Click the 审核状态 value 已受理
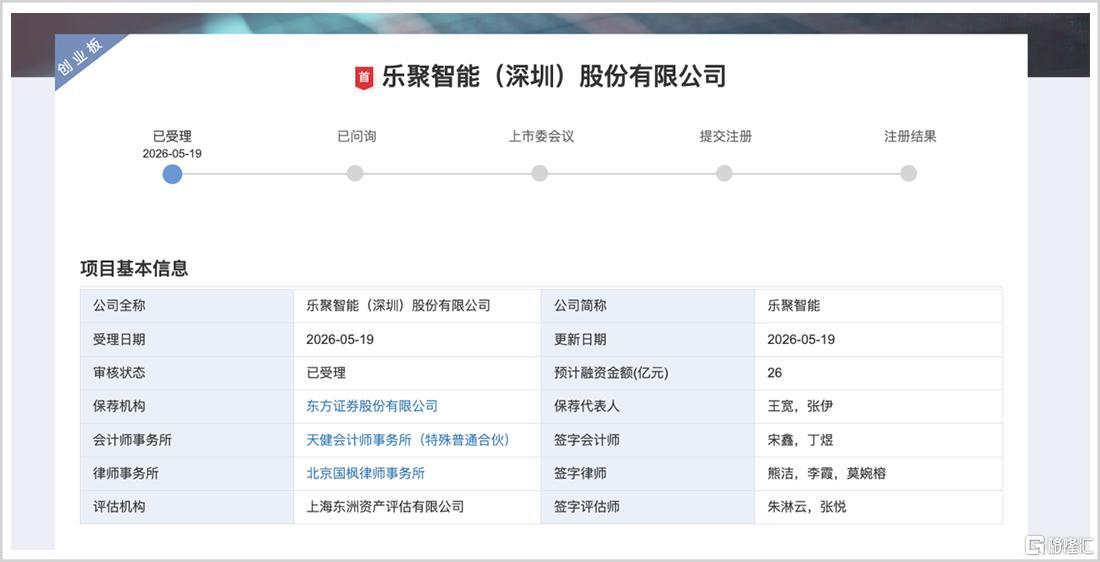Viewport: 1100px width, 562px height. 326,373
